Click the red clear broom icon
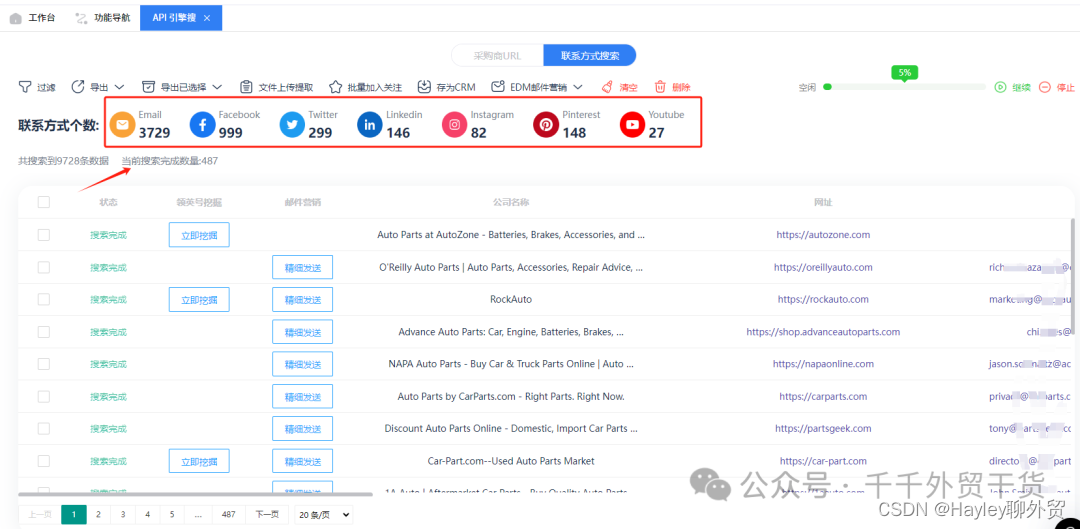Image resolution: width=1080 pixels, height=529 pixels. coord(607,87)
